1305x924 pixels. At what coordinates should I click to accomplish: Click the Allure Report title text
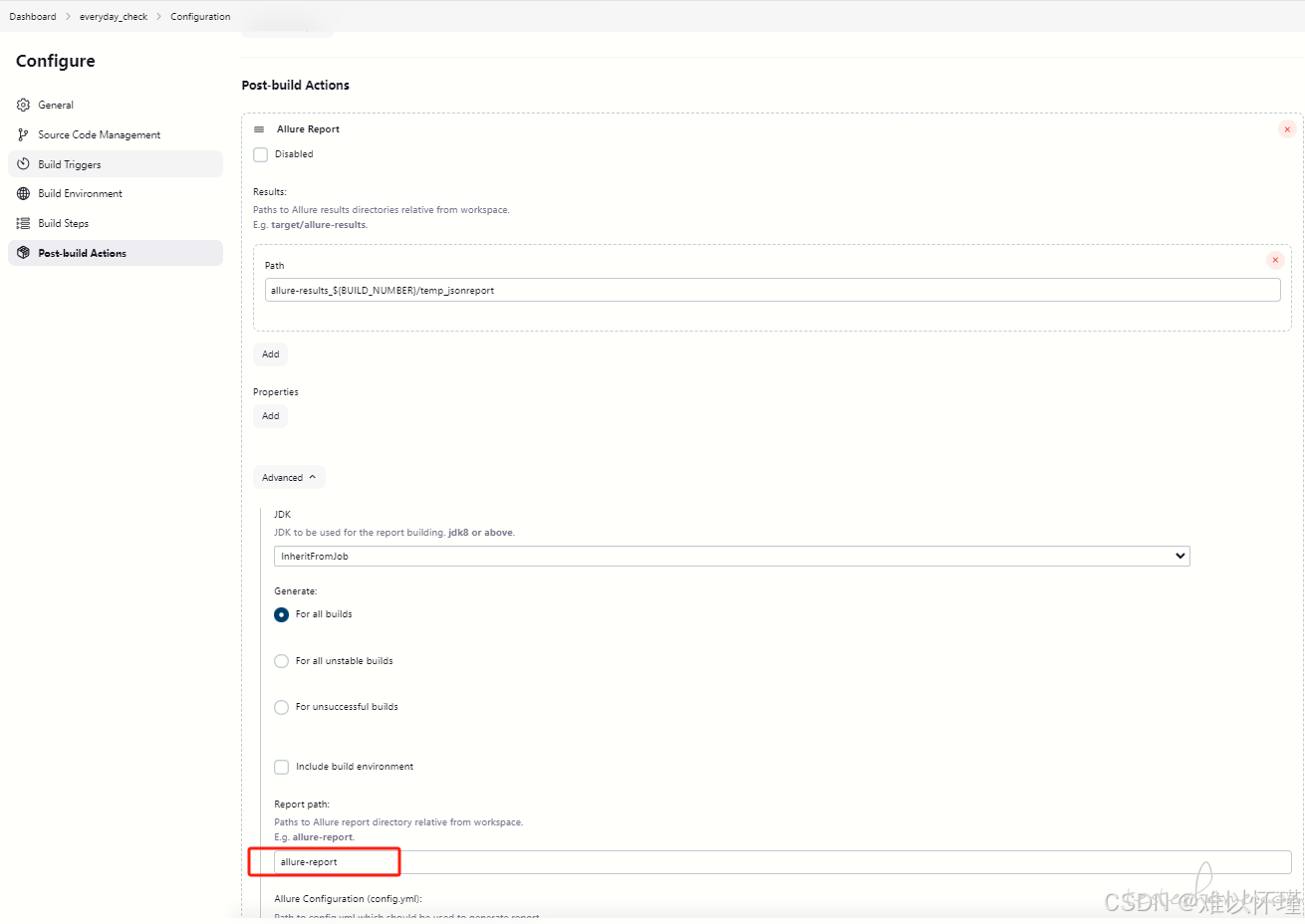[x=308, y=129]
